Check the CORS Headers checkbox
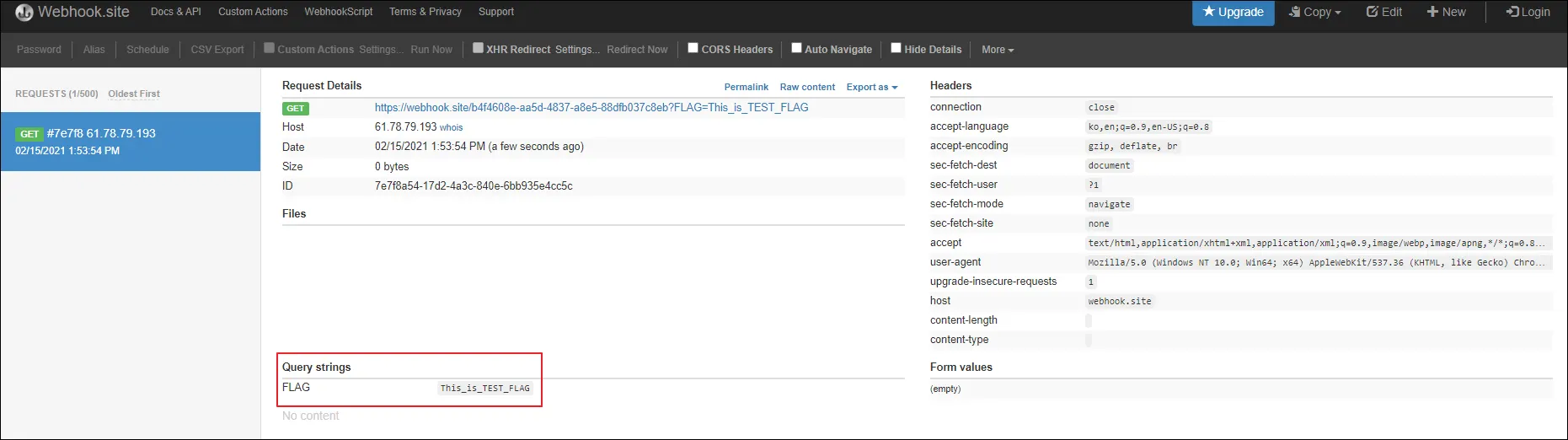Screen dimensions: 1568x440 click(x=693, y=48)
